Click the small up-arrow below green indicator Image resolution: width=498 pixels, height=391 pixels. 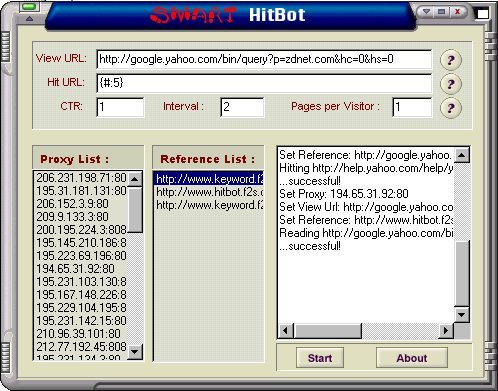[x=29, y=19]
